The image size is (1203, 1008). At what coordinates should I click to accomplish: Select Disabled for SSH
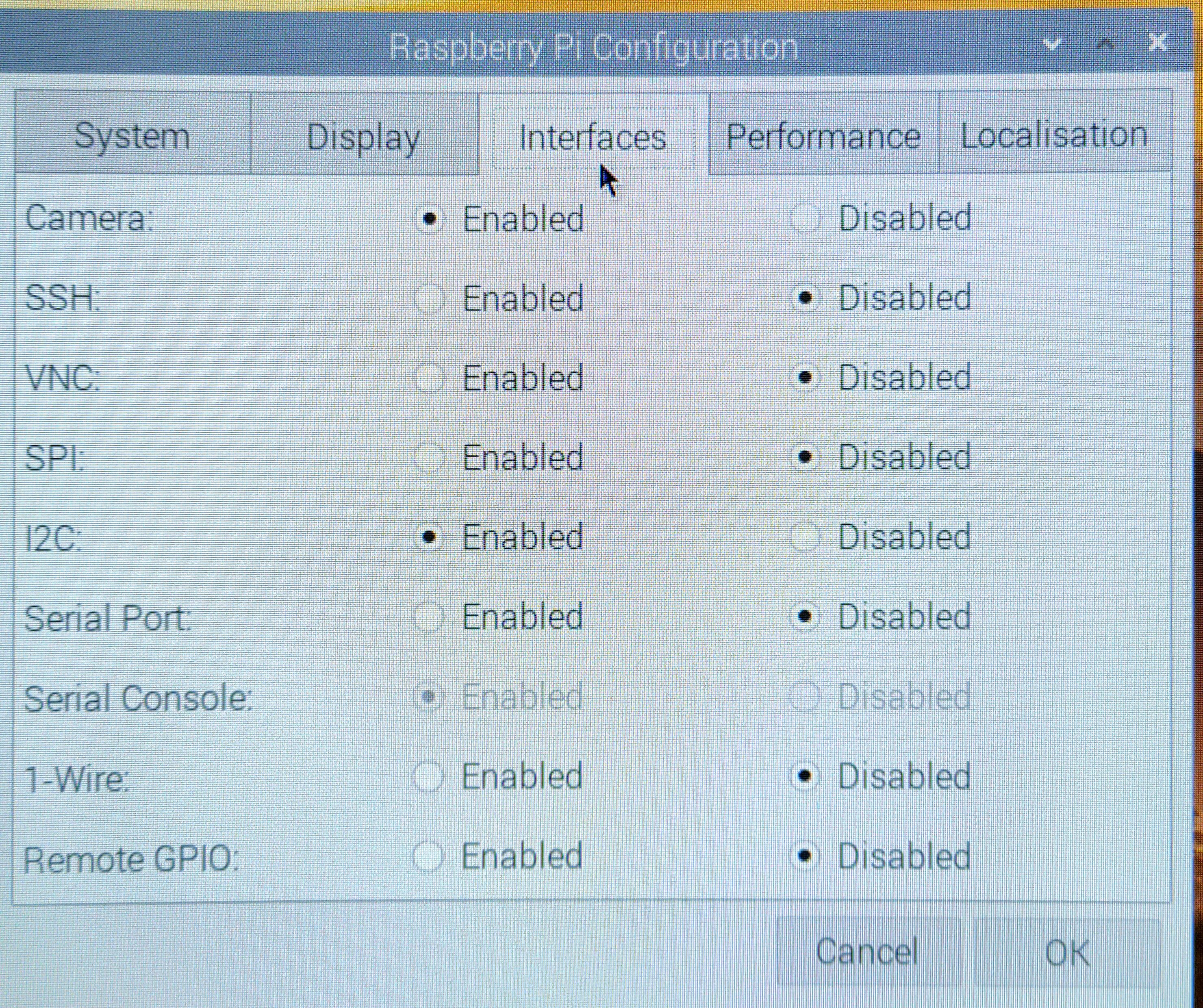coord(805,298)
